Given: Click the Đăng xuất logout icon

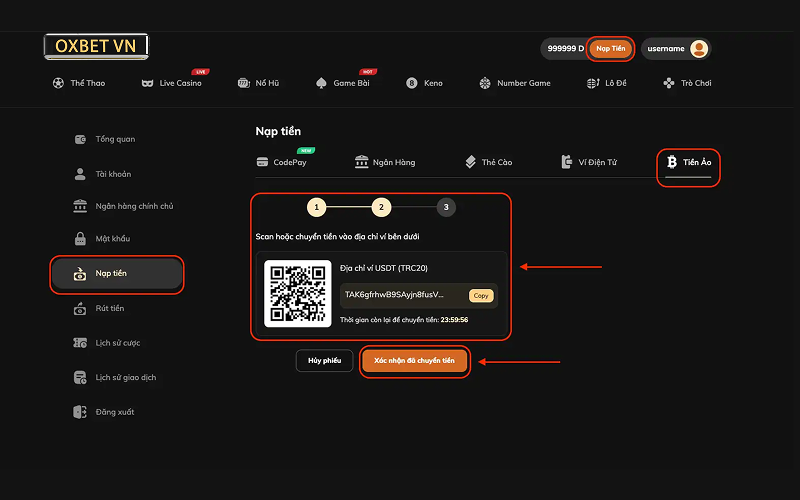Looking at the screenshot, I should pyautogui.click(x=80, y=412).
